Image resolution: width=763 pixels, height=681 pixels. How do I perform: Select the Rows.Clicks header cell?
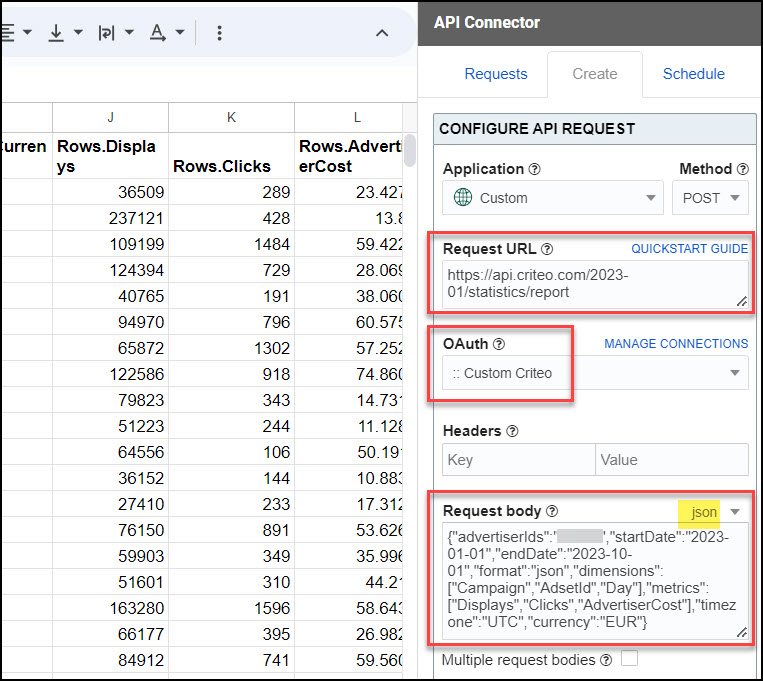pos(231,156)
